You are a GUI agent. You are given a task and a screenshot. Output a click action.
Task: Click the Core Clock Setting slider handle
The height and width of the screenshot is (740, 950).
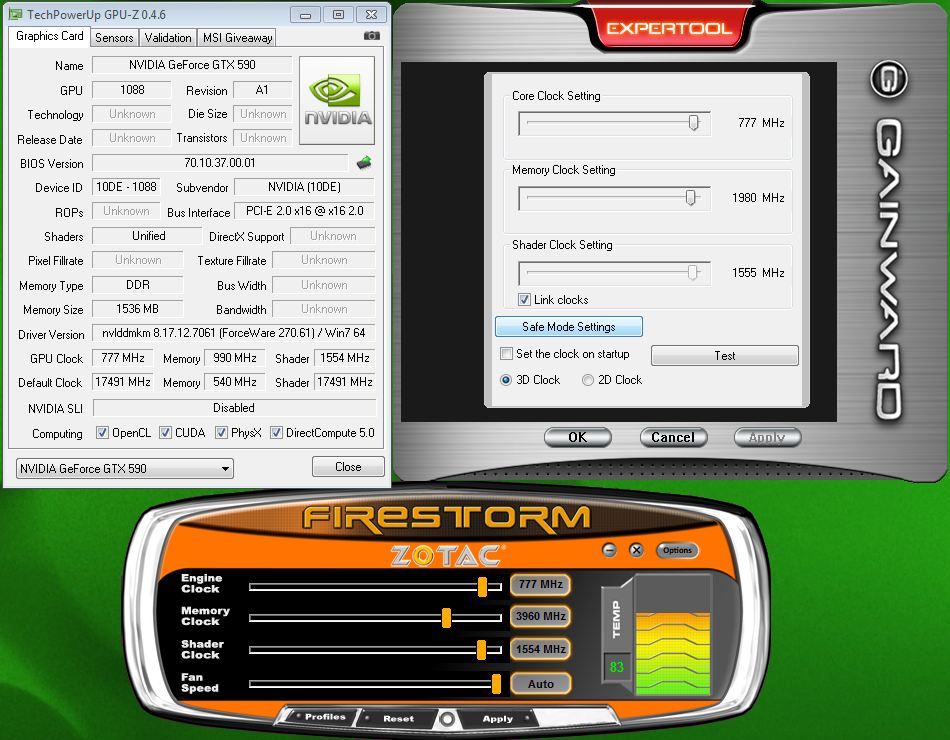pyautogui.click(x=694, y=122)
